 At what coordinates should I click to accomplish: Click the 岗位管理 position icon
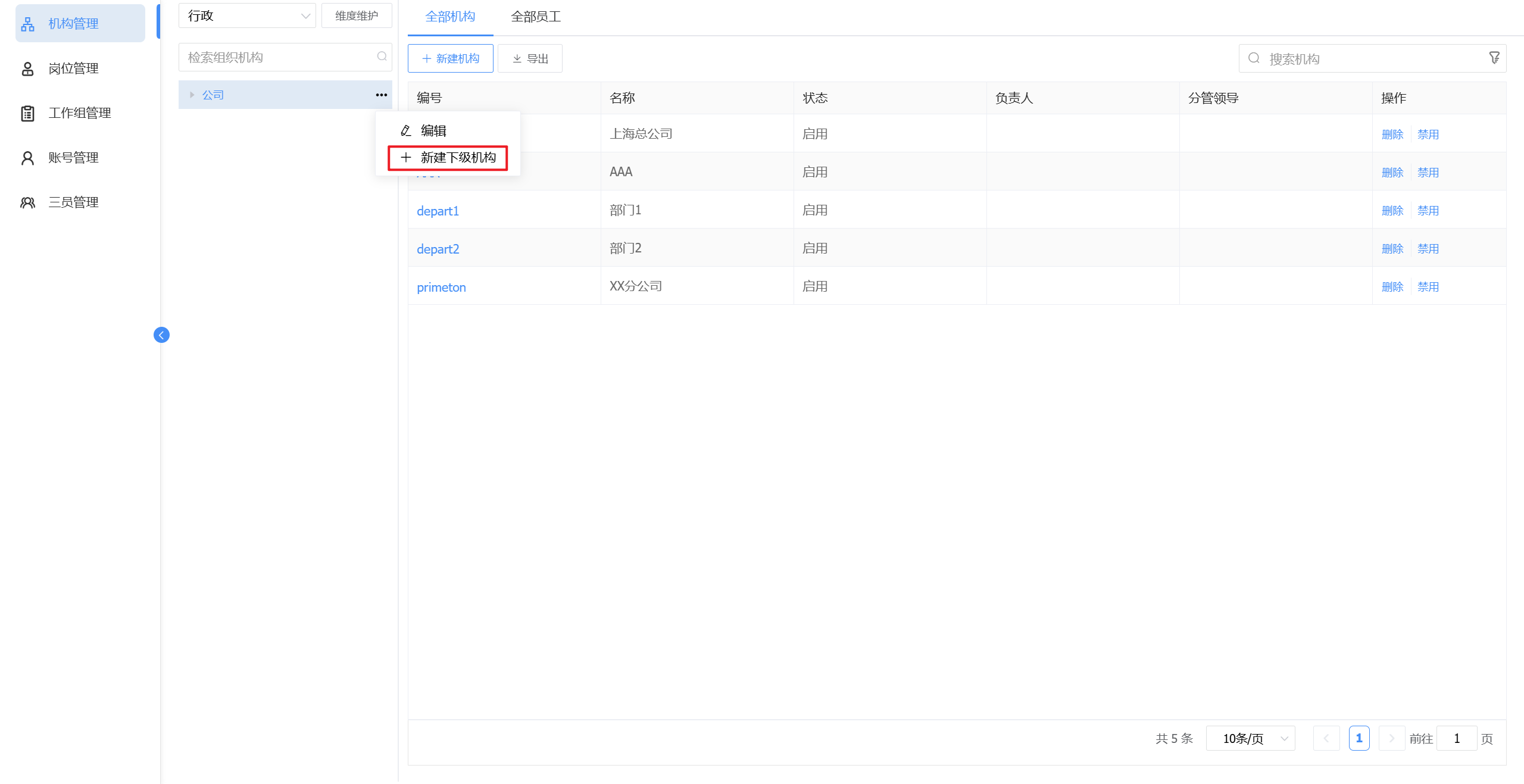27,69
